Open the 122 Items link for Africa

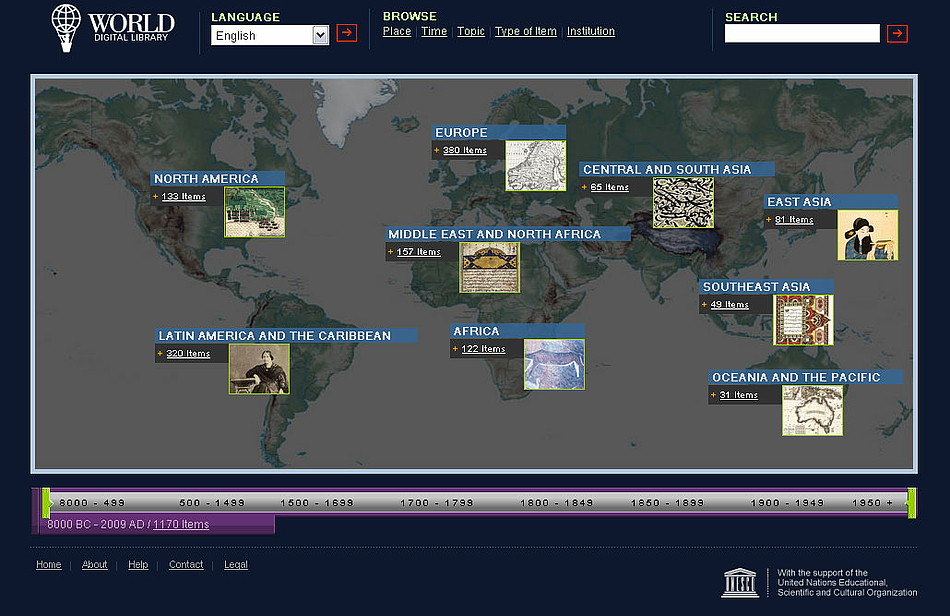click(x=483, y=348)
